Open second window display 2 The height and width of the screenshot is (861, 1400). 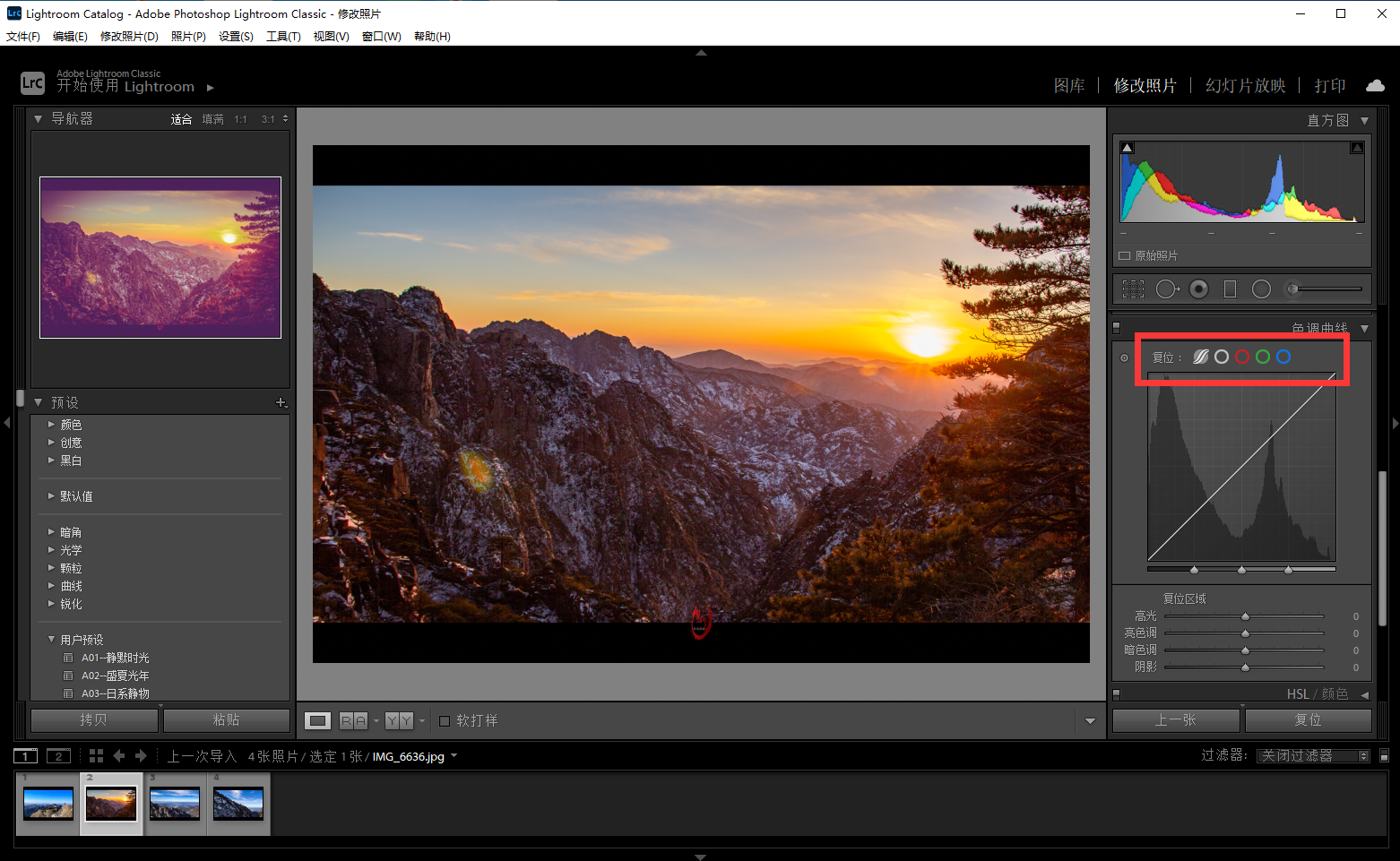(58, 755)
